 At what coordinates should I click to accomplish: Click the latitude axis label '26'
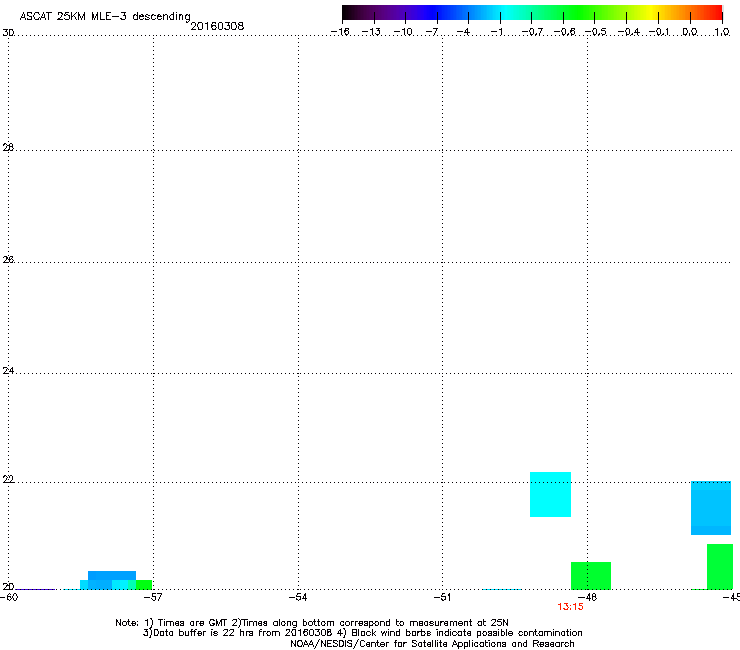[8, 260]
